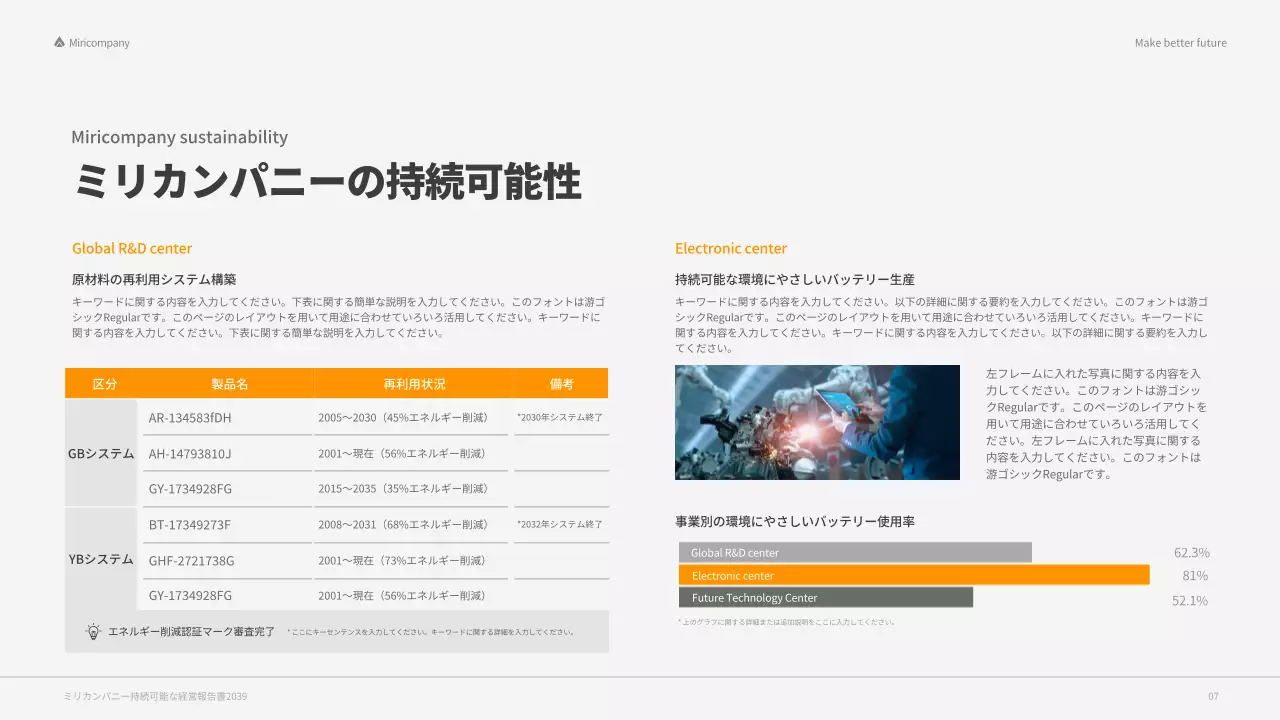Click the 62.3% percentage label
The height and width of the screenshot is (720, 1280).
1191,551
